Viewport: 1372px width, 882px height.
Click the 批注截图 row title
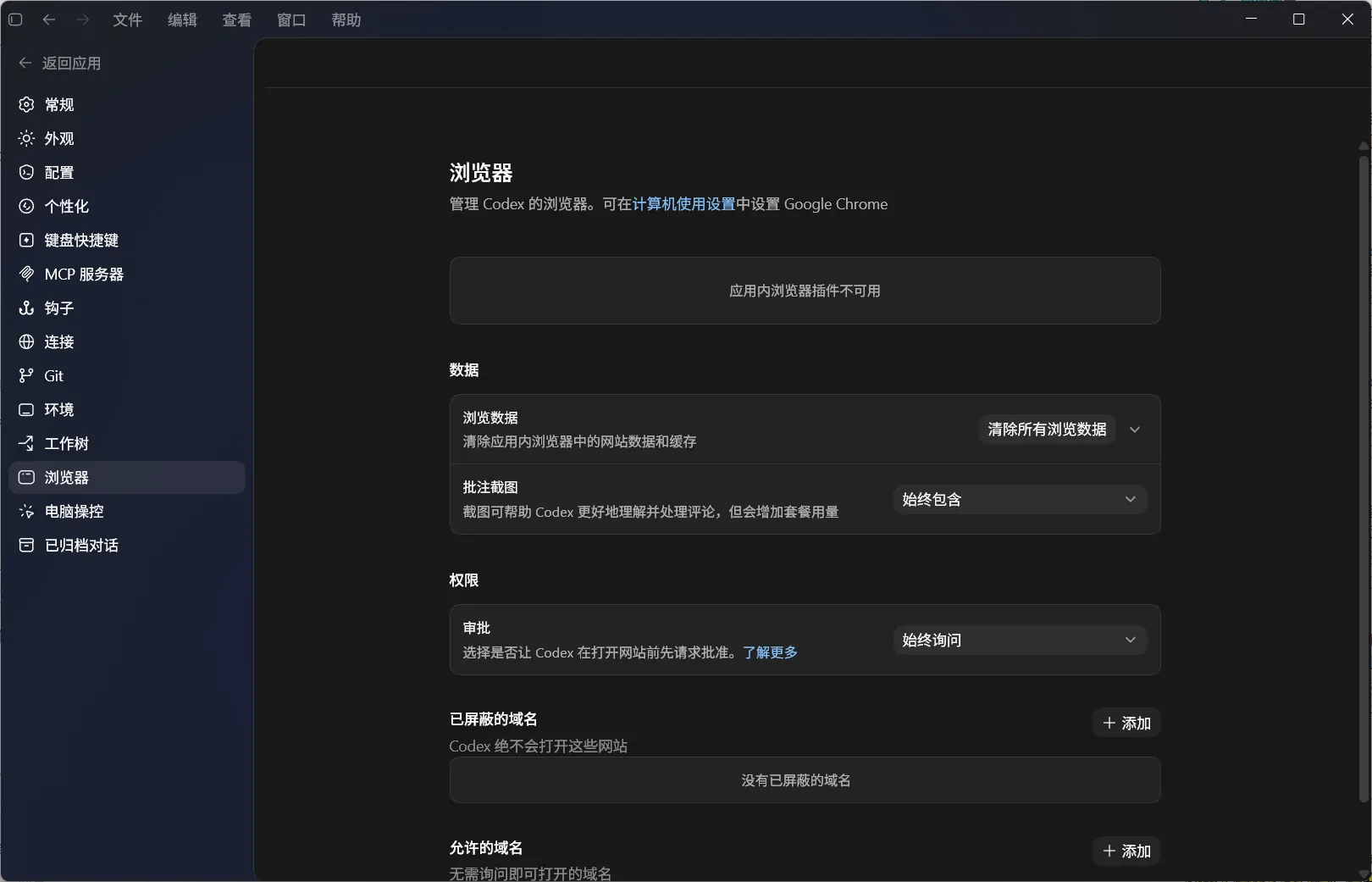(490, 487)
